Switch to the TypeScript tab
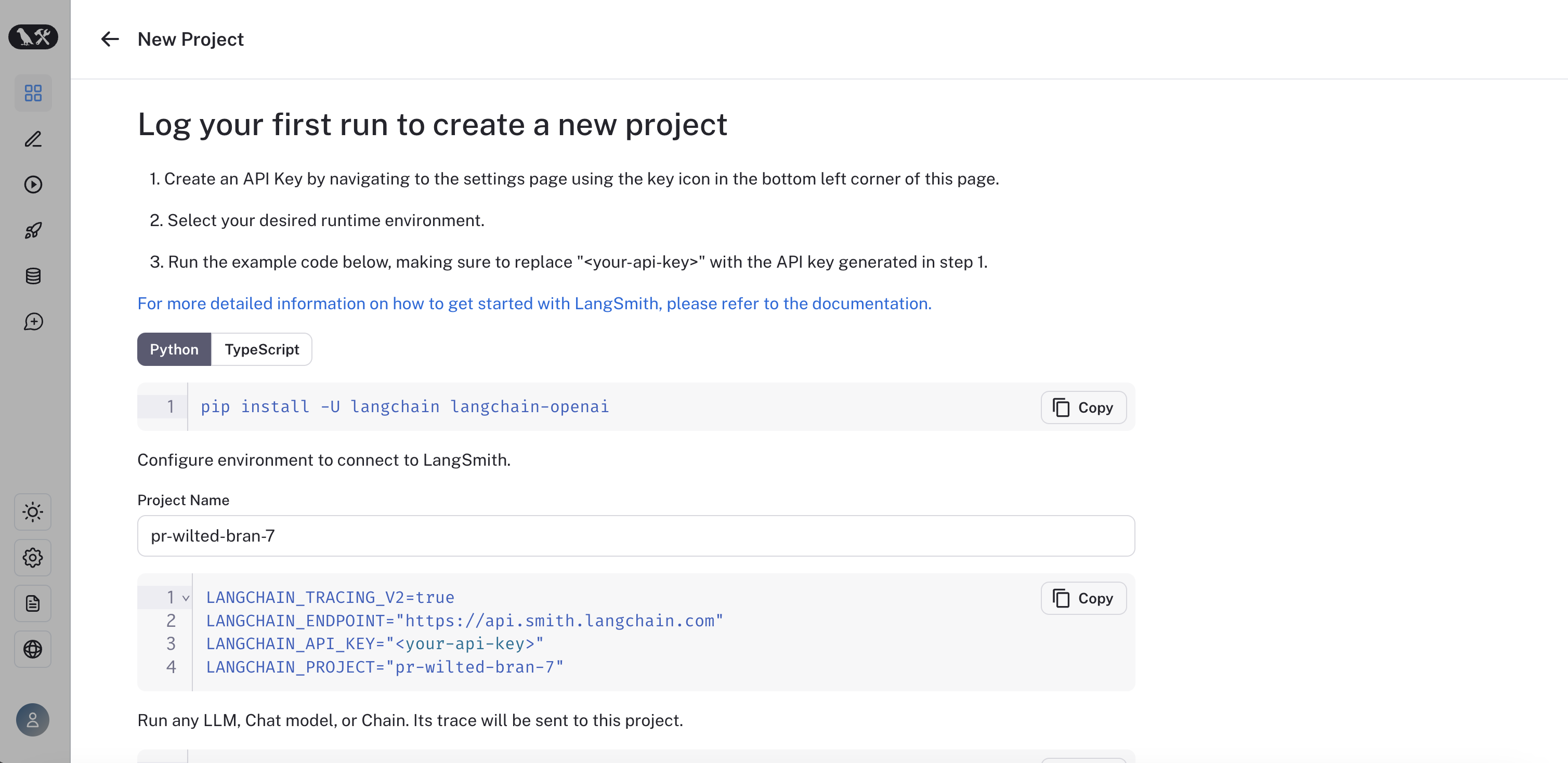Viewport: 1568px width, 763px height. click(262, 349)
